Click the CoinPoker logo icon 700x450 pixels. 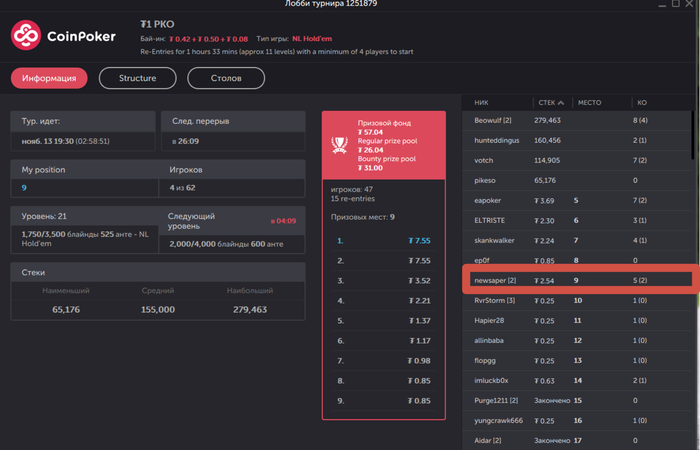26,35
